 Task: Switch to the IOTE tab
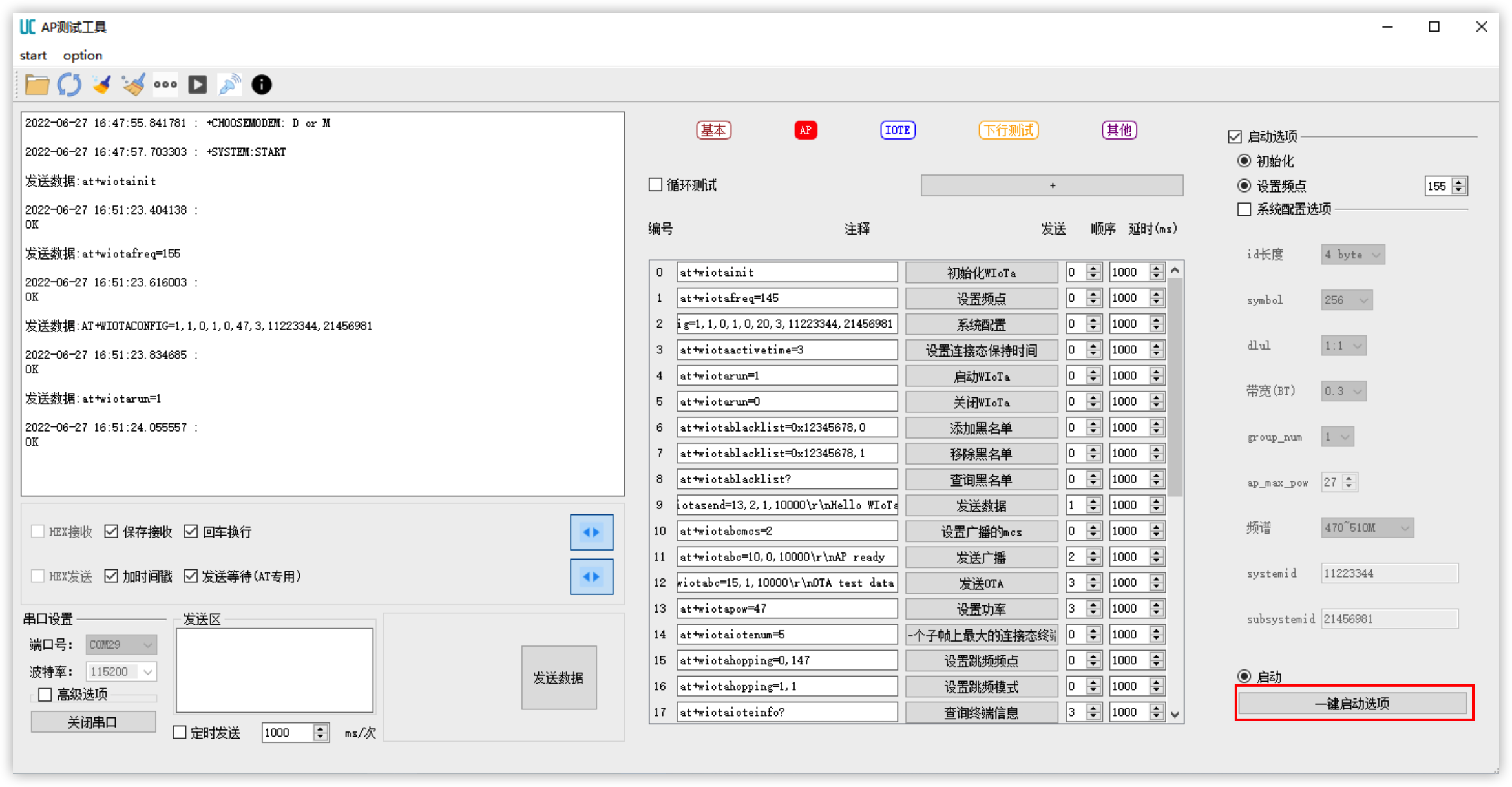click(898, 130)
